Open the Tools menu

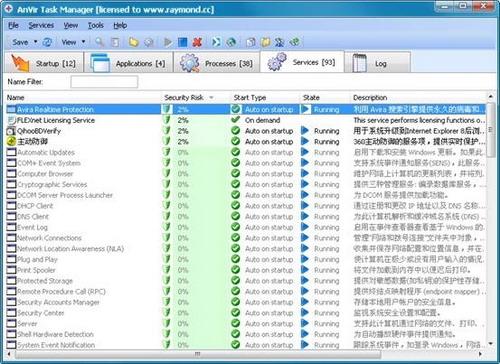point(96,25)
